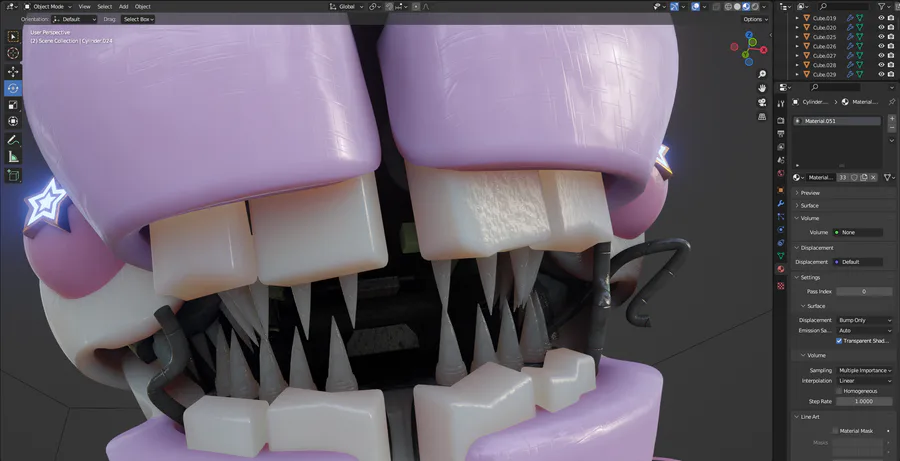Image resolution: width=900 pixels, height=461 pixels.
Task: Open the Orientation Default dropdown
Action: tap(75, 19)
